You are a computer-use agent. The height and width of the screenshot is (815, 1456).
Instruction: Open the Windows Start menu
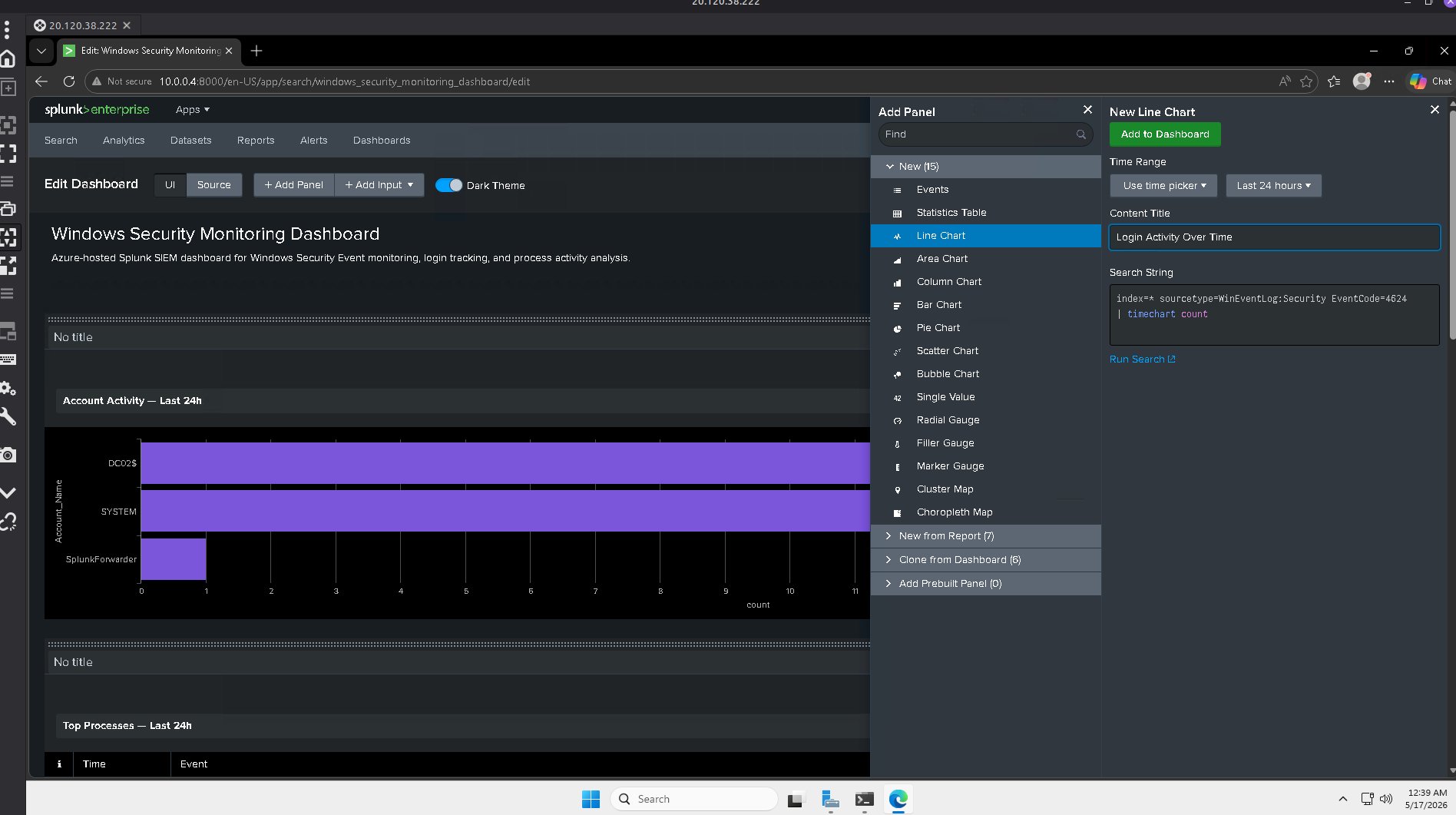591,799
